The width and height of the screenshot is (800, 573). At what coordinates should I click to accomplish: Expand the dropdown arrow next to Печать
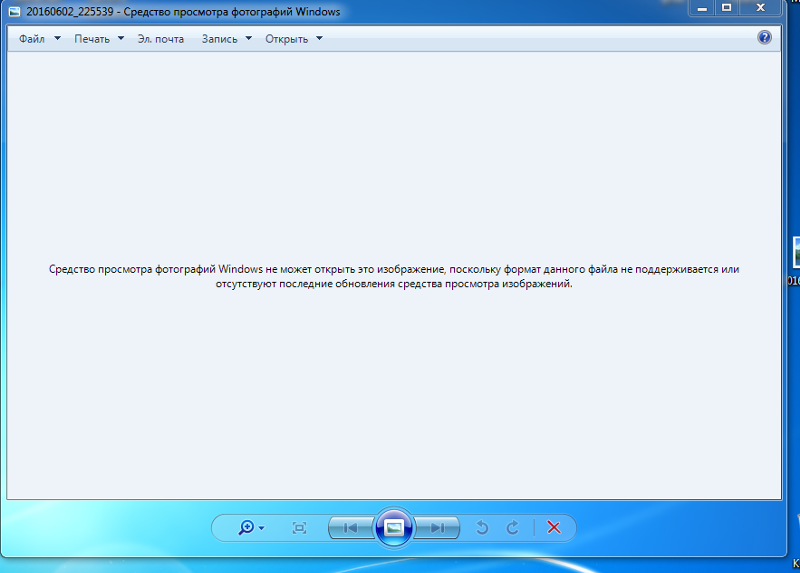coord(121,38)
